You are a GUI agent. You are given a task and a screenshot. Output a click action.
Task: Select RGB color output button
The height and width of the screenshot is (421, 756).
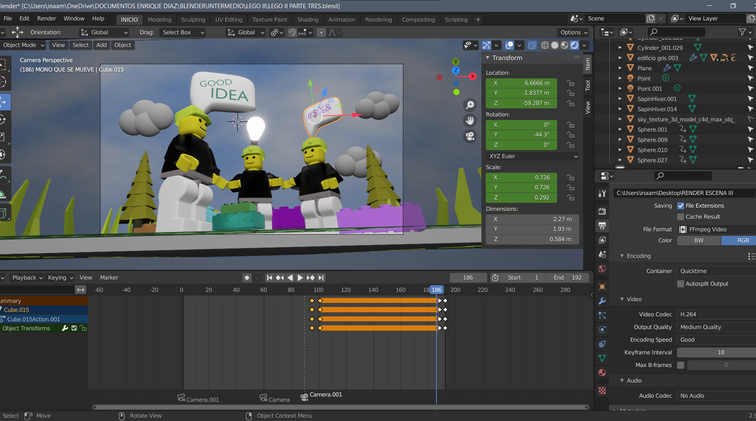click(739, 240)
